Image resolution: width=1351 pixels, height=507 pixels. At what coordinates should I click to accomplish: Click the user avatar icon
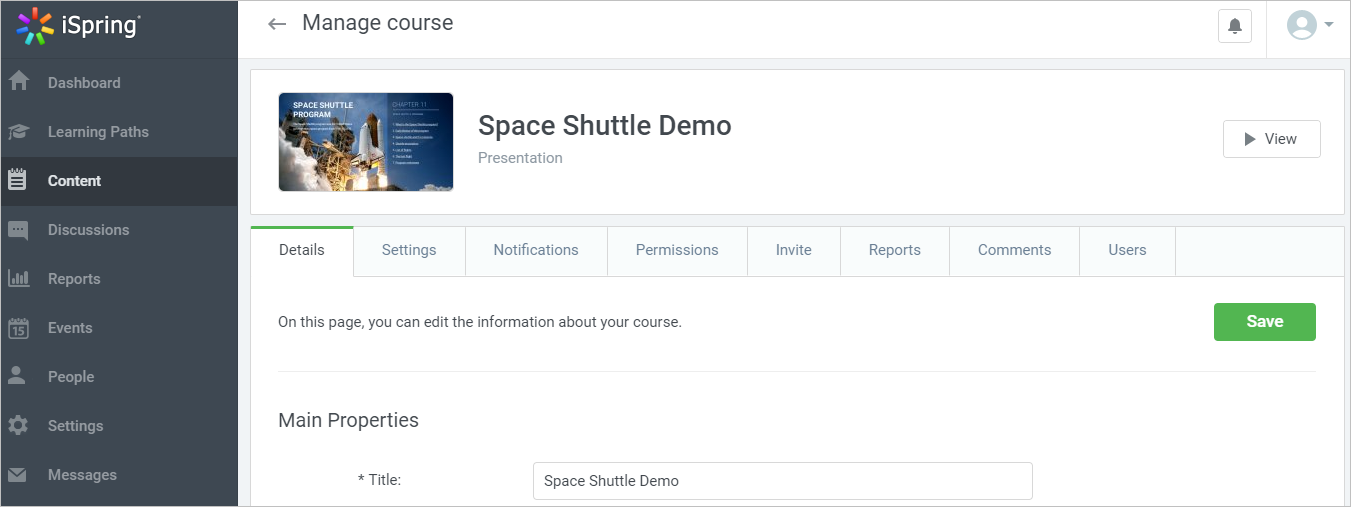point(1301,25)
